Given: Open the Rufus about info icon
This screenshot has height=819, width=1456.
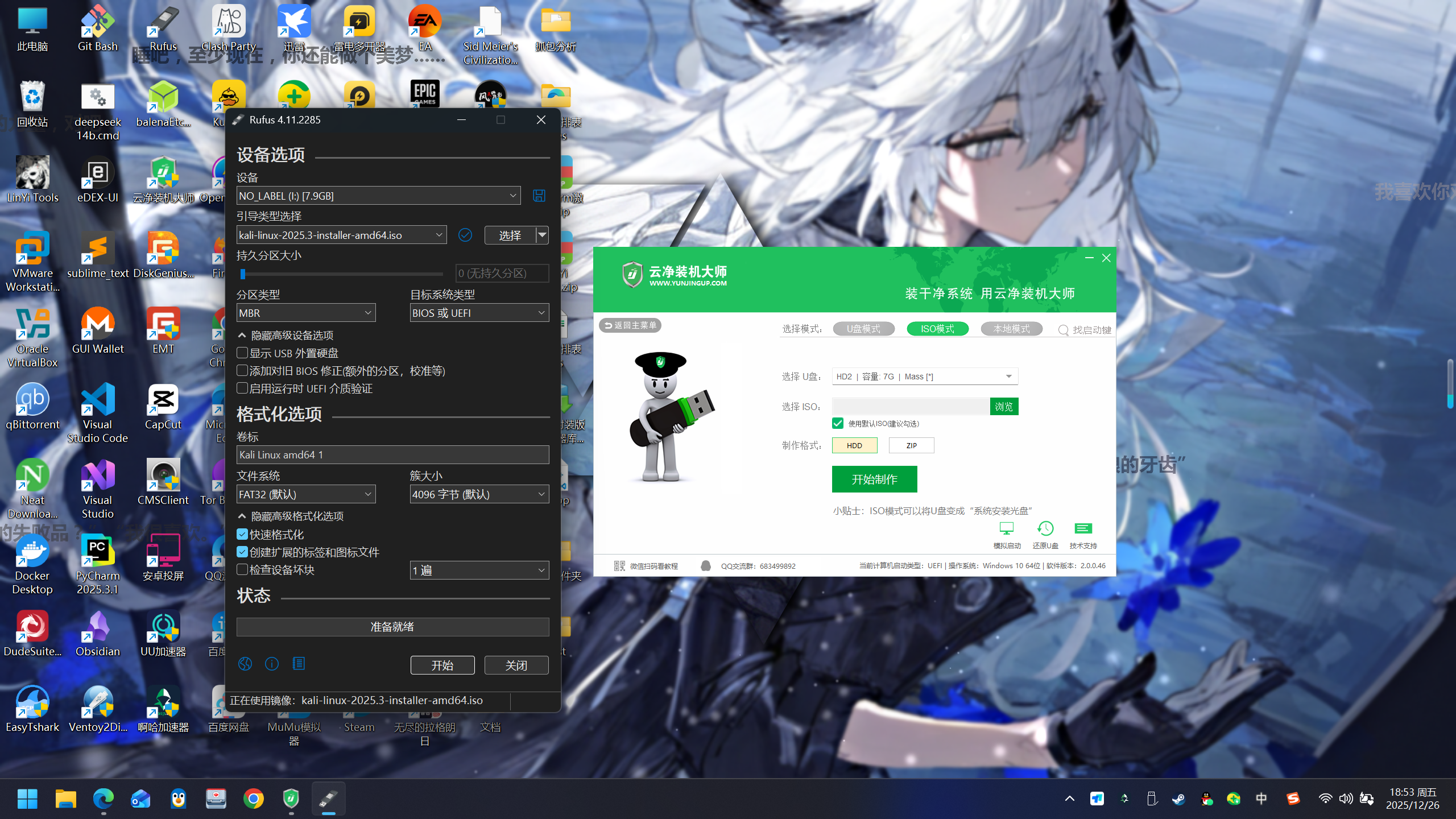Looking at the screenshot, I should [x=272, y=664].
